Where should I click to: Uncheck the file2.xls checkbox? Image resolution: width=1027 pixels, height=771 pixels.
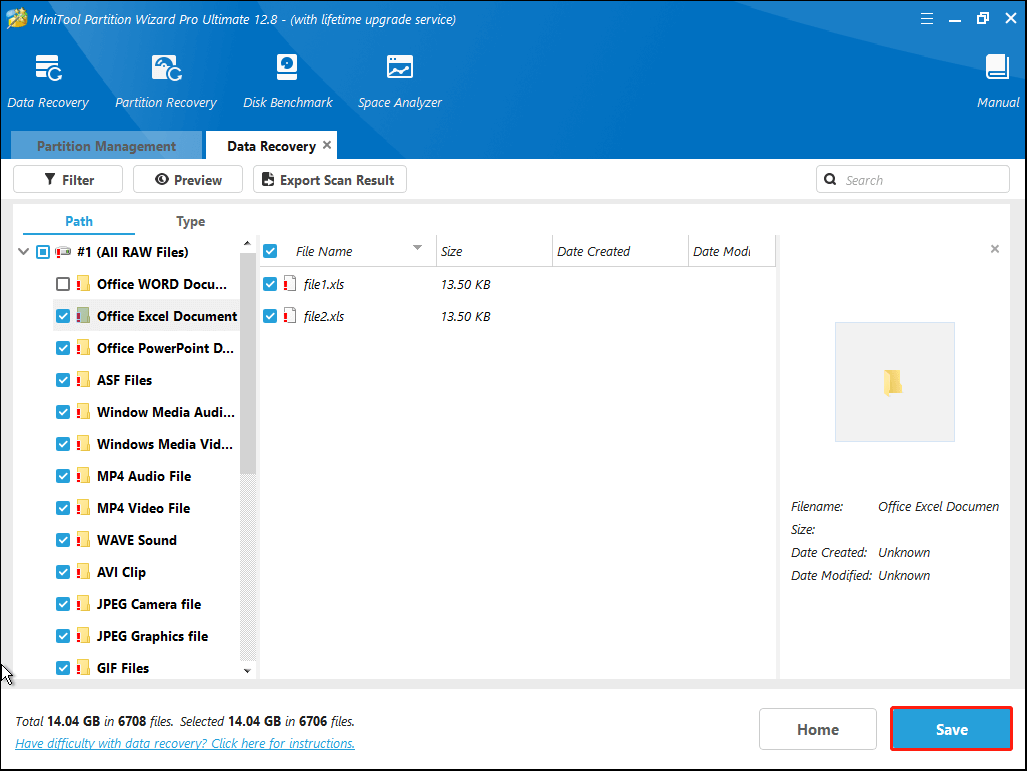[x=270, y=316]
